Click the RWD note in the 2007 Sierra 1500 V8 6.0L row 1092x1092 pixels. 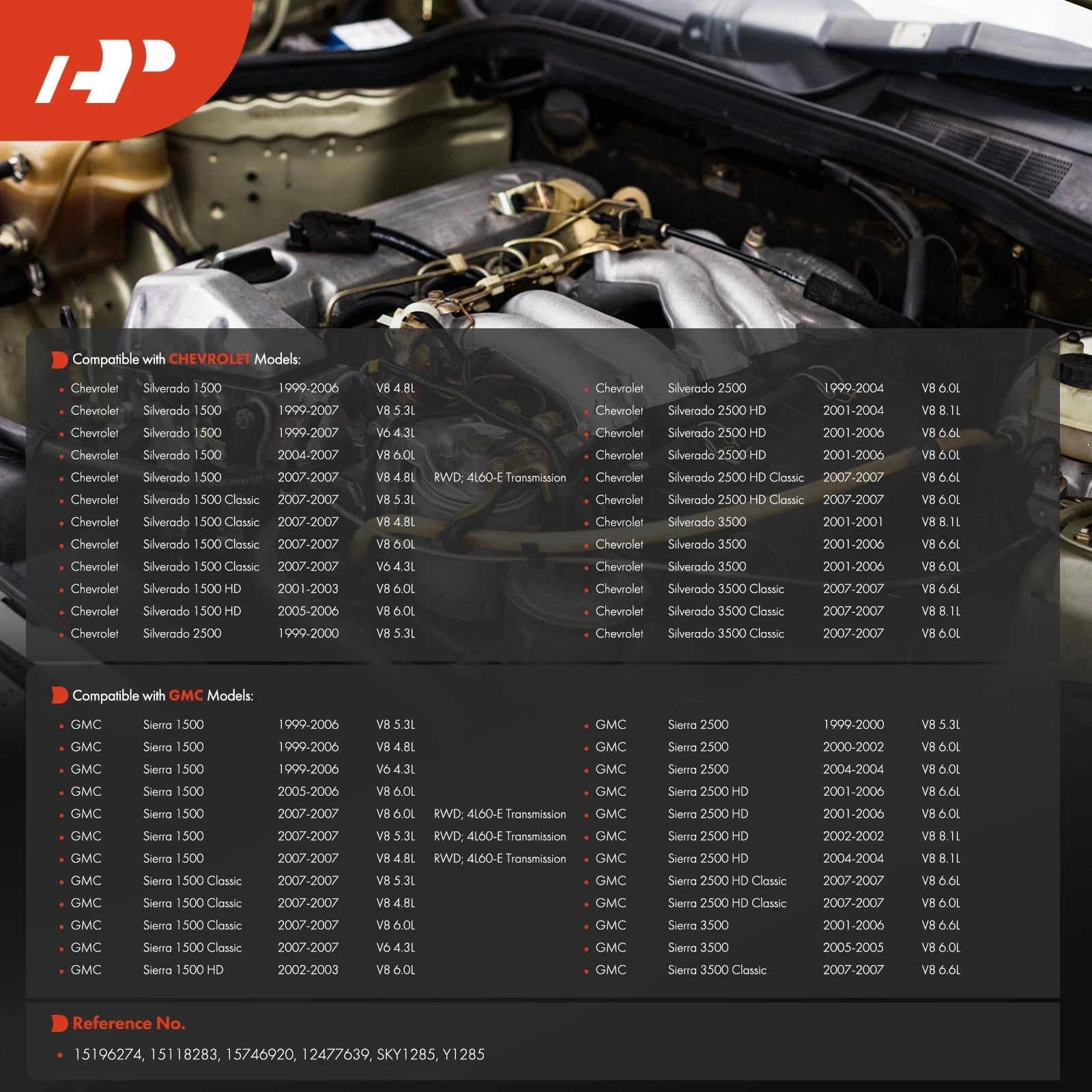pyautogui.click(x=500, y=814)
